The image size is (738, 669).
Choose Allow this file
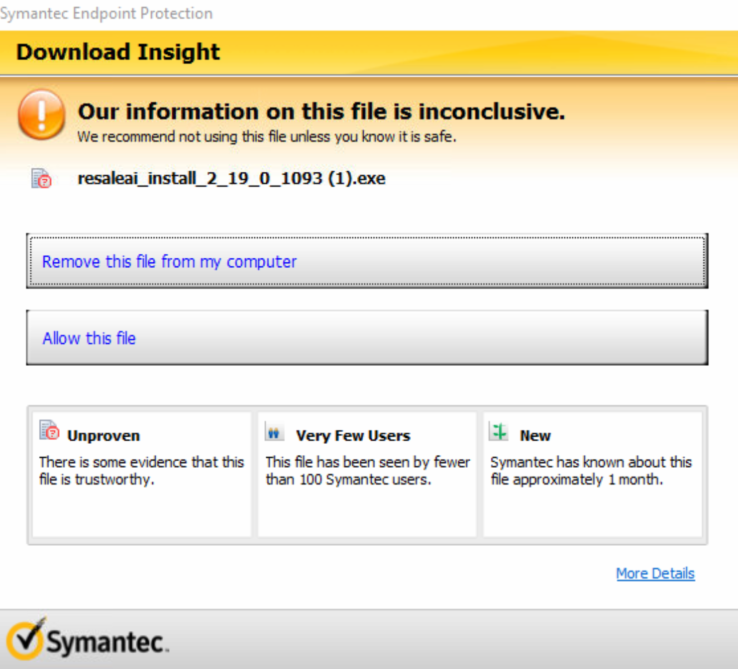click(x=367, y=338)
